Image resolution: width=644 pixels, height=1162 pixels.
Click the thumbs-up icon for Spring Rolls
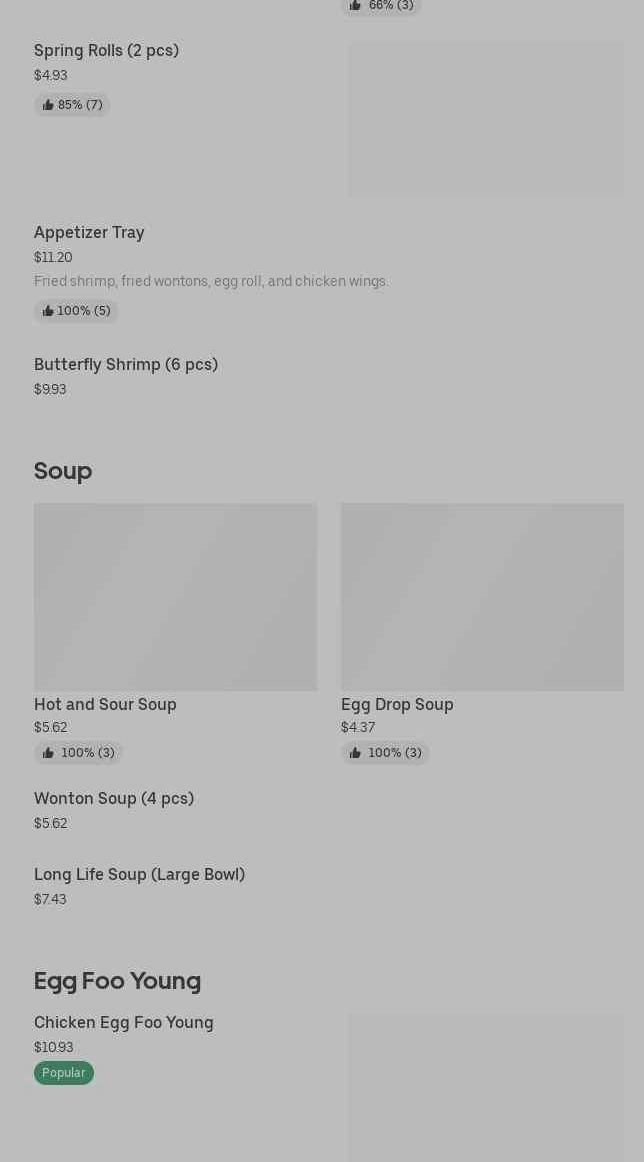(48, 105)
